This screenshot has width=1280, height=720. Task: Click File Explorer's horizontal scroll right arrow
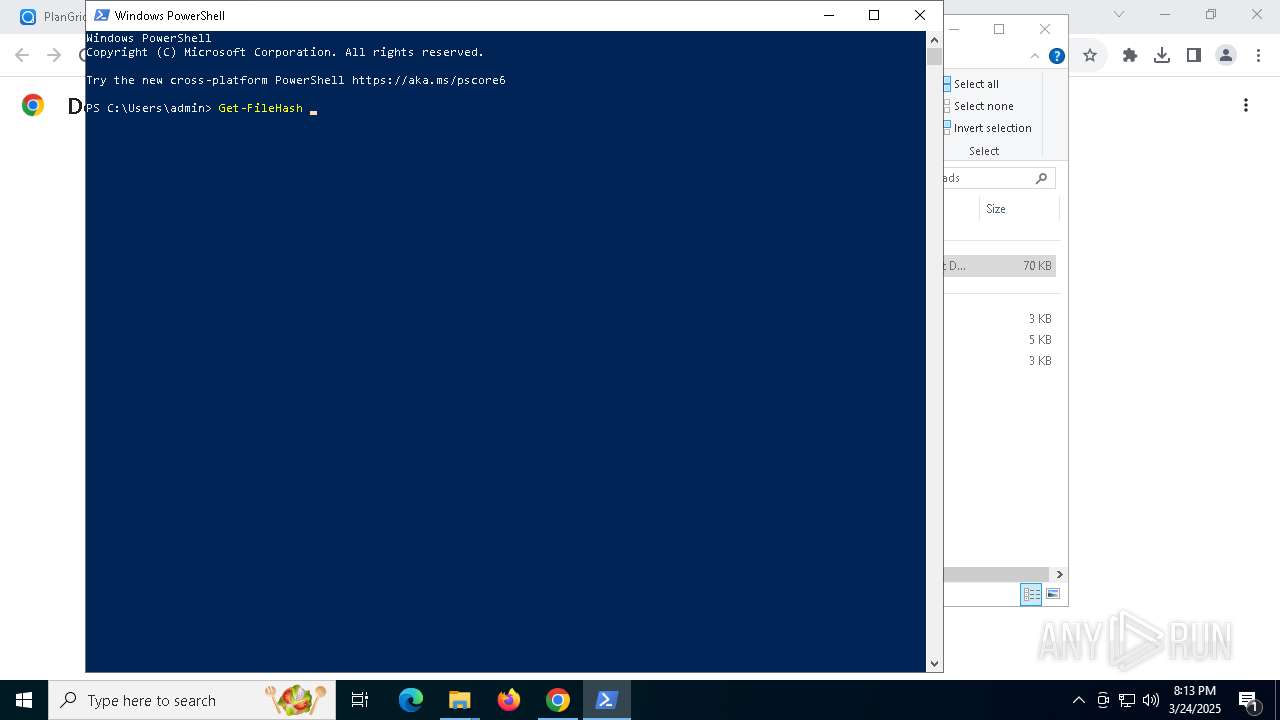[x=1059, y=574]
